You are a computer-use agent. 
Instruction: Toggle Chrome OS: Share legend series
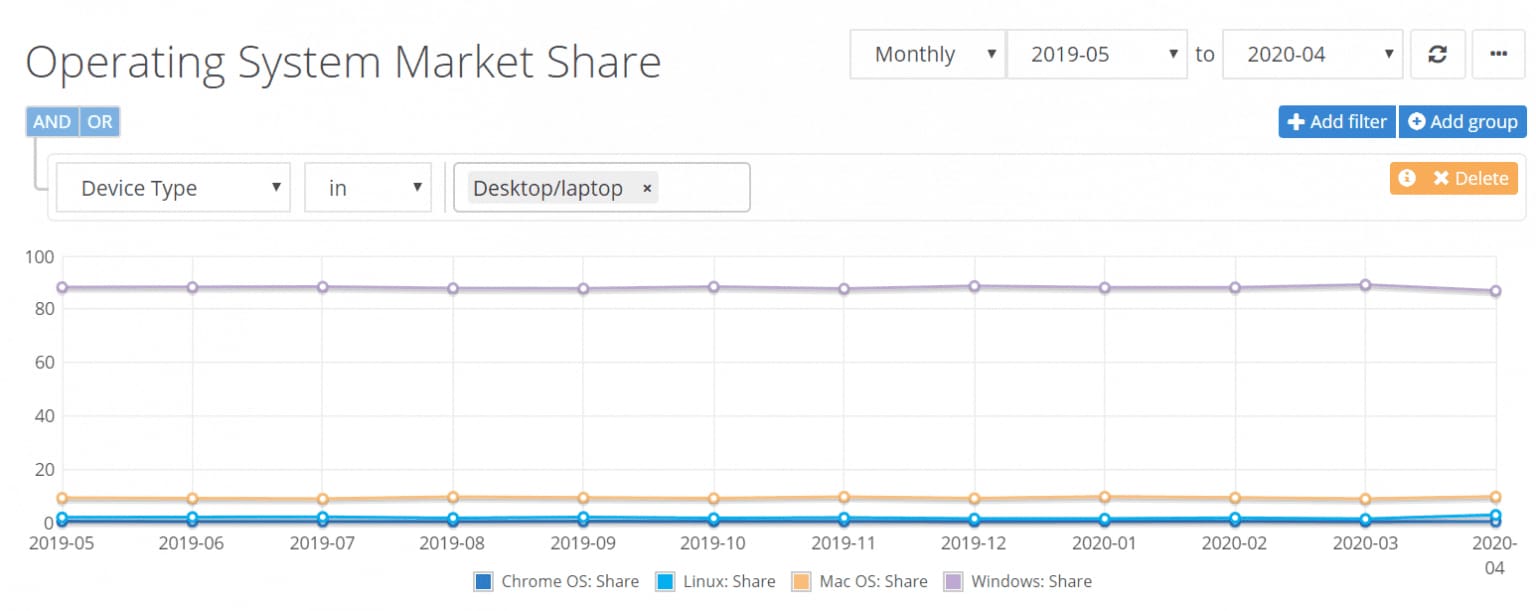(x=556, y=581)
